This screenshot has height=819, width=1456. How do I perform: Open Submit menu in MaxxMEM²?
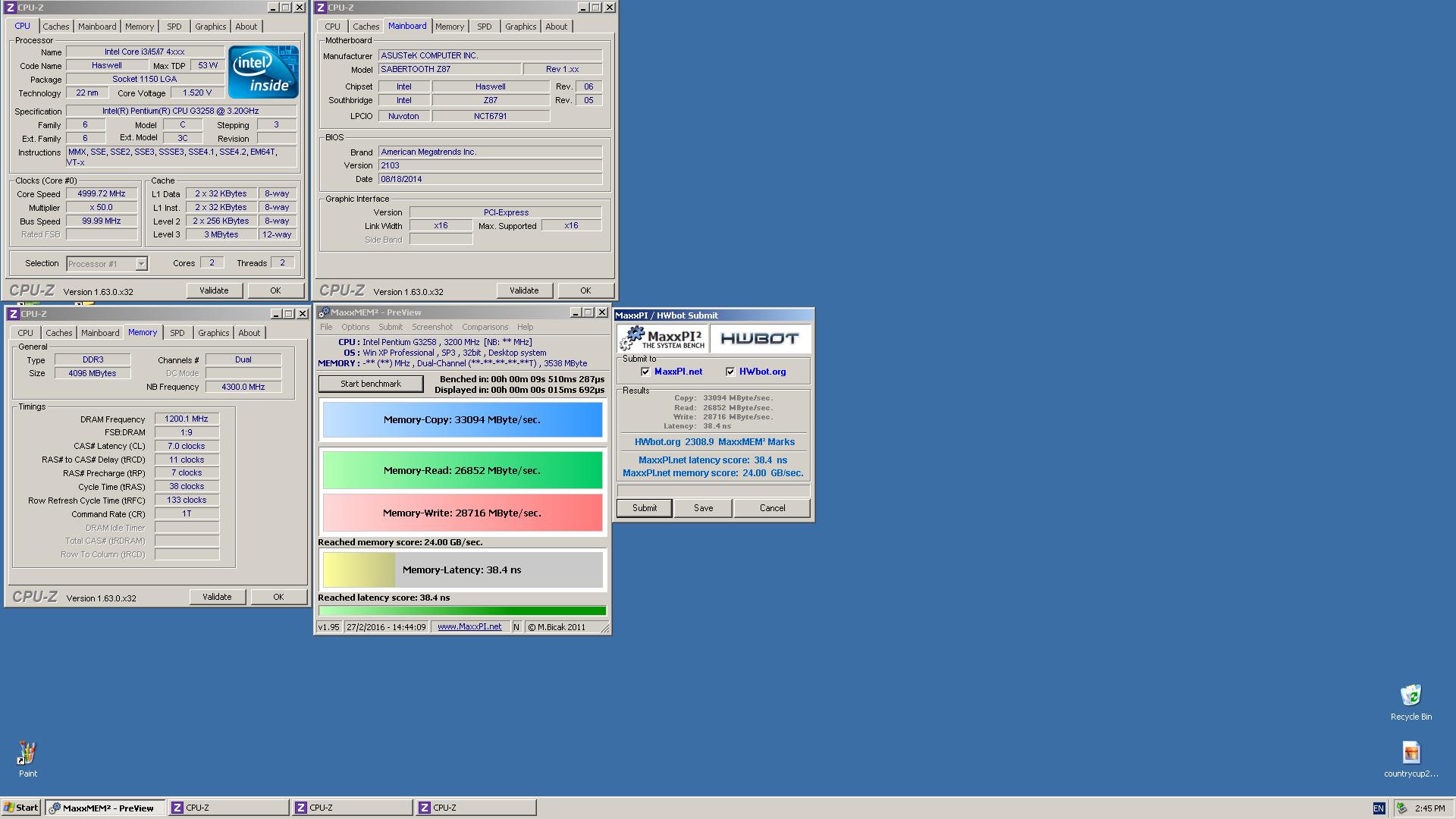(391, 327)
